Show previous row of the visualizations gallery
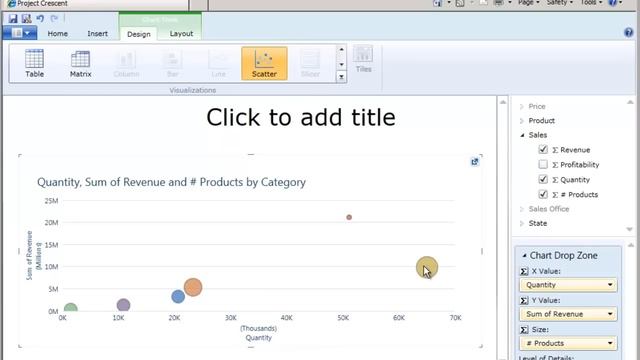The height and width of the screenshot is (360, 640). coord(341,49)
